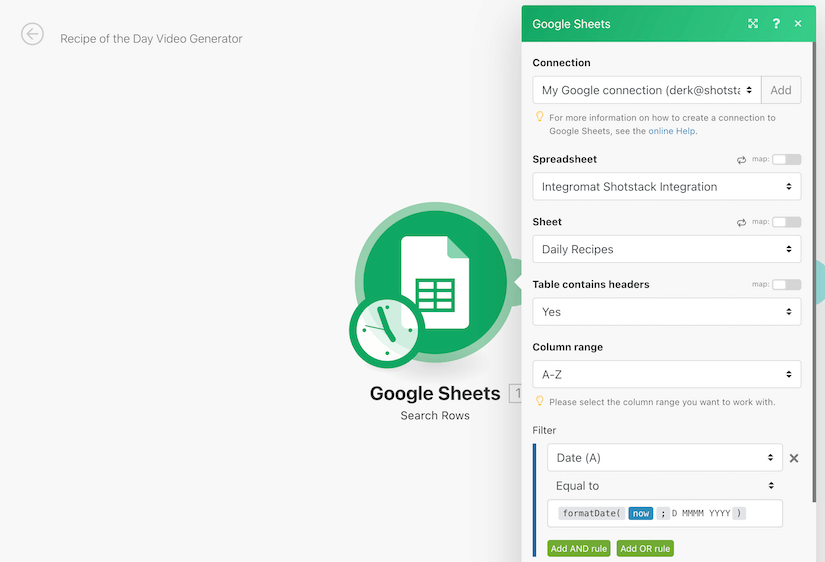Click the online Help link
Viewport: 825px width, 562px height.
(671, 131)
